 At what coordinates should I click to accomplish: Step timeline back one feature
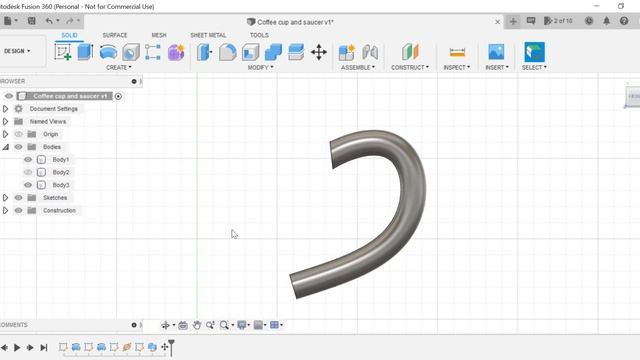4,347
